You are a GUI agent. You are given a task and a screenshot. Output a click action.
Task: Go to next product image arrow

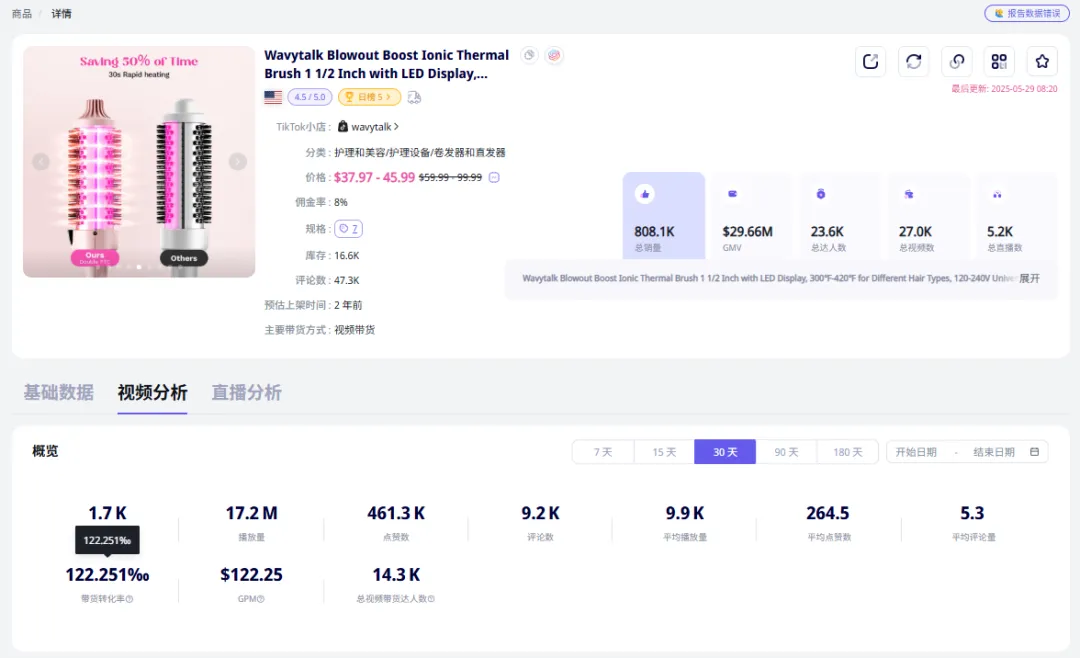pyautogui.click(x=238, y=162)
